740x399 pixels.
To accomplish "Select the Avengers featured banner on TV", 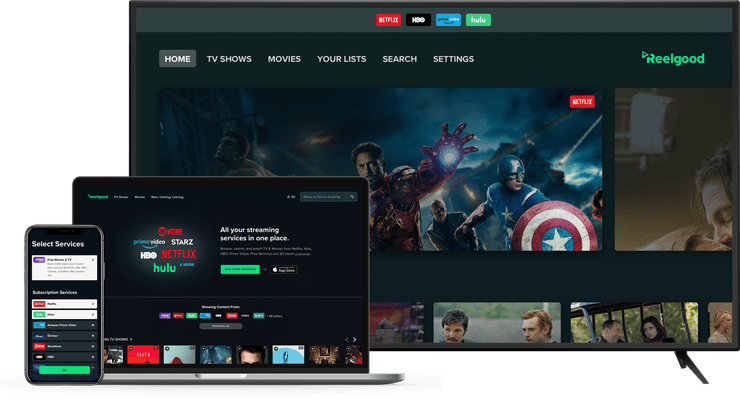I will 380,169.
